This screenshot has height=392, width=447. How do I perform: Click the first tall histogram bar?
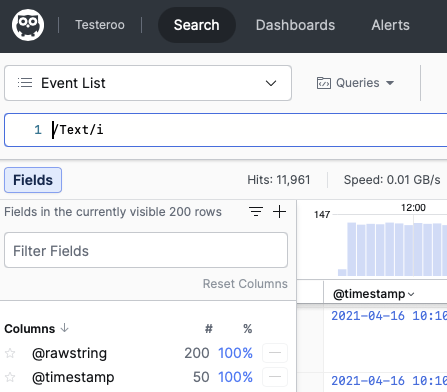pyautogui.click(x=352, y=249)
